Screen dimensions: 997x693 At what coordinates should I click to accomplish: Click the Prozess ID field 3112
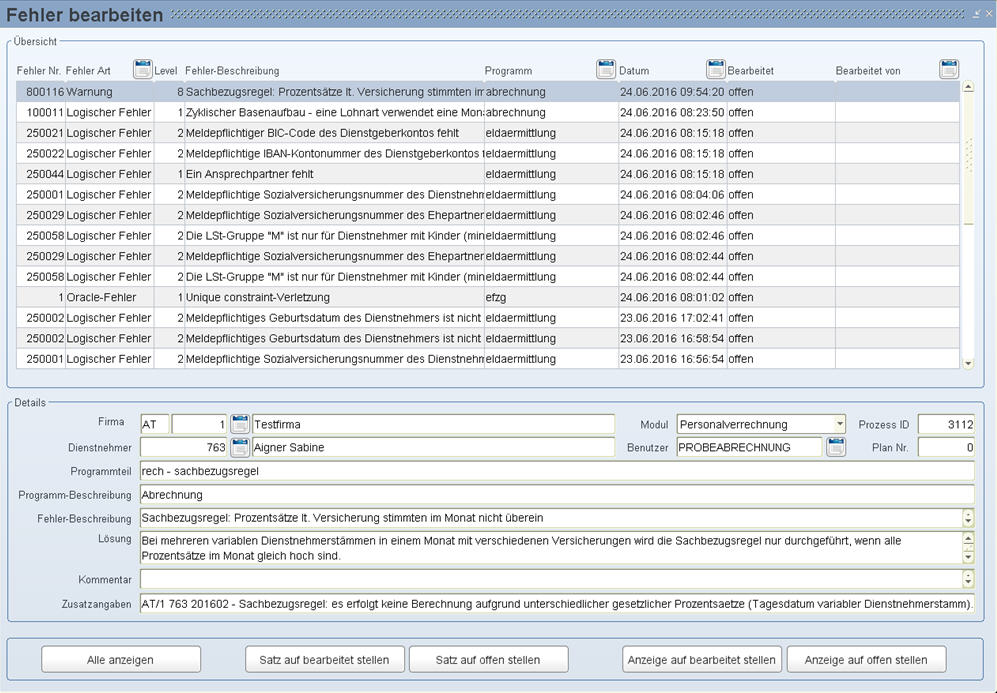coord(946,424)
